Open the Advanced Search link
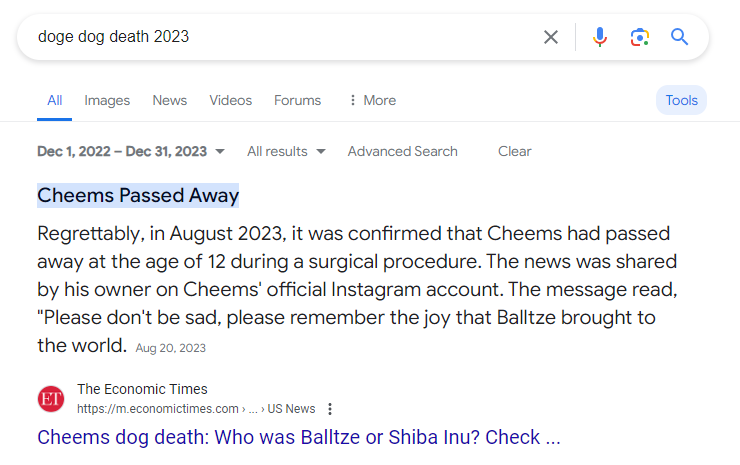Image resolution: width=740 pixels, height=465 pixels. [x=402, y=152]
